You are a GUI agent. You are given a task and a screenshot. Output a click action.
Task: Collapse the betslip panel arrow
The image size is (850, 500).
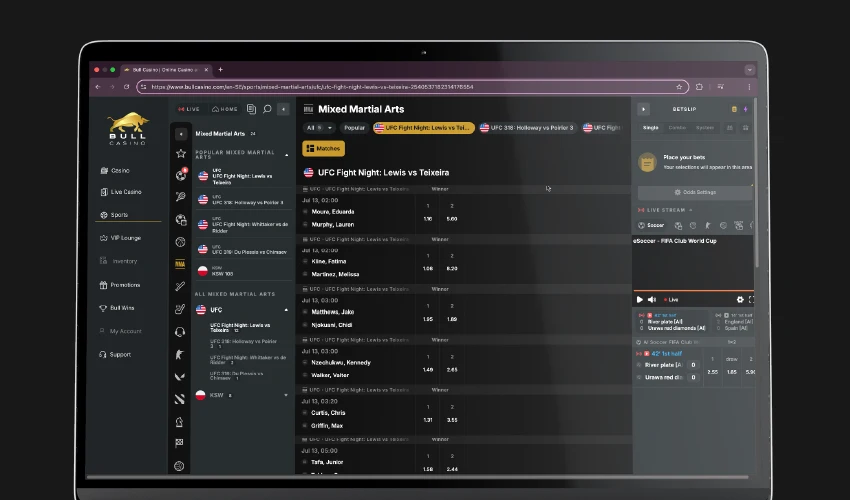tap(643, 109)
